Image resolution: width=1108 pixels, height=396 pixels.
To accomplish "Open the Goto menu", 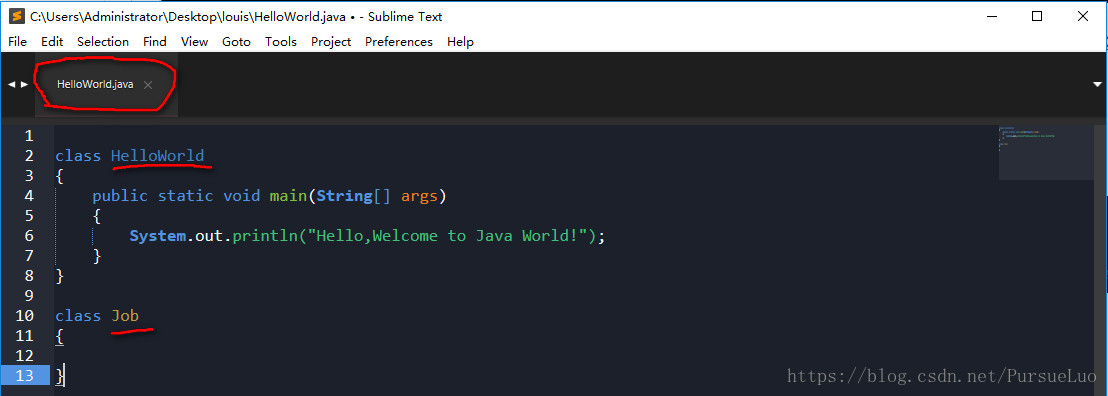I will click(236, 42).
